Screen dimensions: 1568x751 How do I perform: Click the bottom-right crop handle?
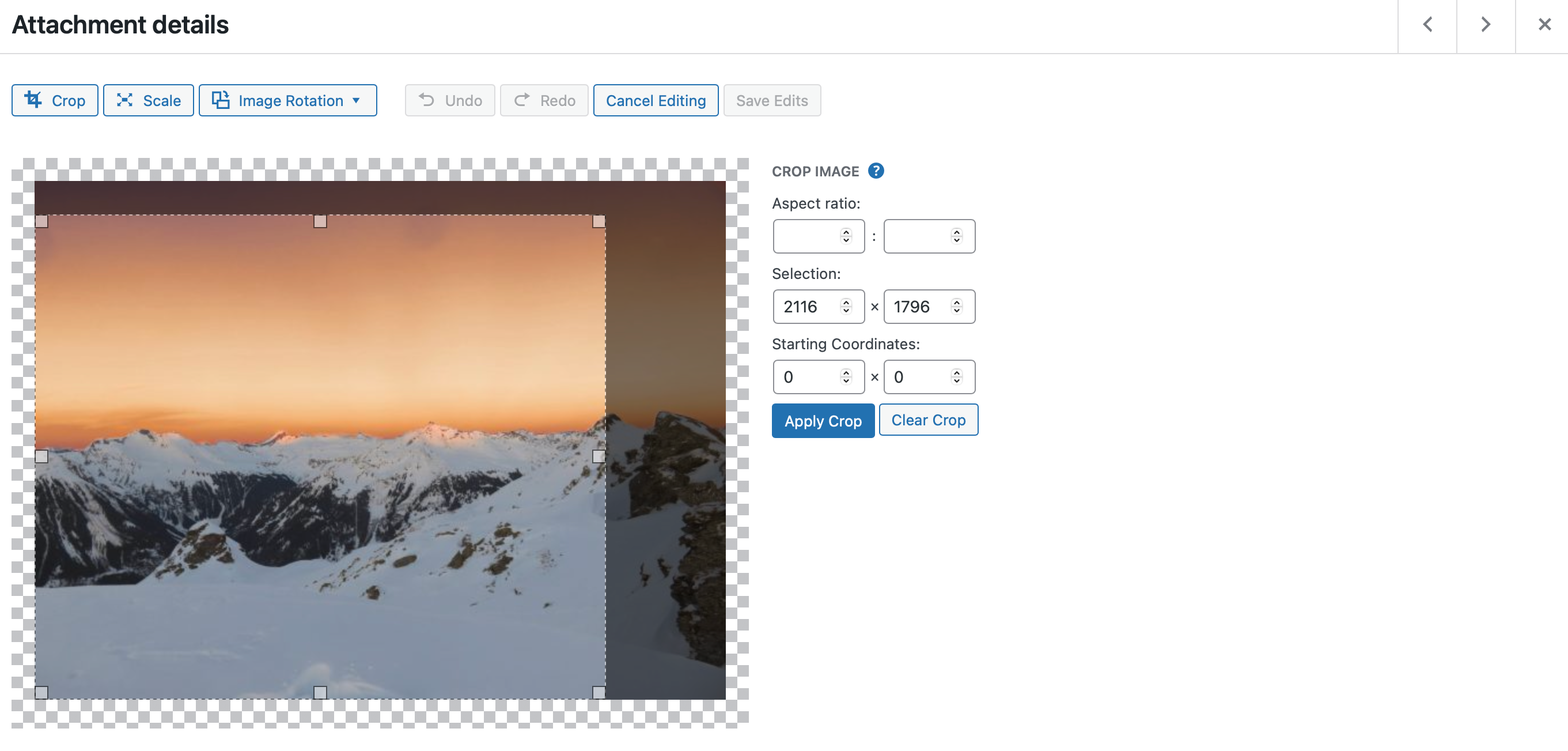[x=599, y=692]
